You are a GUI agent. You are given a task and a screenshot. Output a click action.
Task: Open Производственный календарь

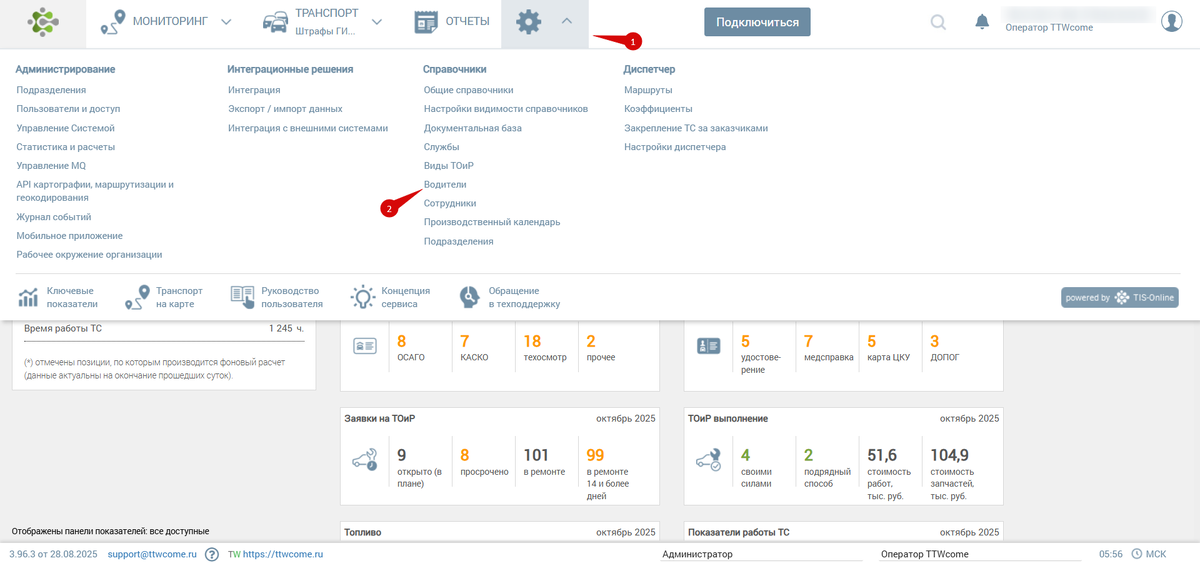492,222
